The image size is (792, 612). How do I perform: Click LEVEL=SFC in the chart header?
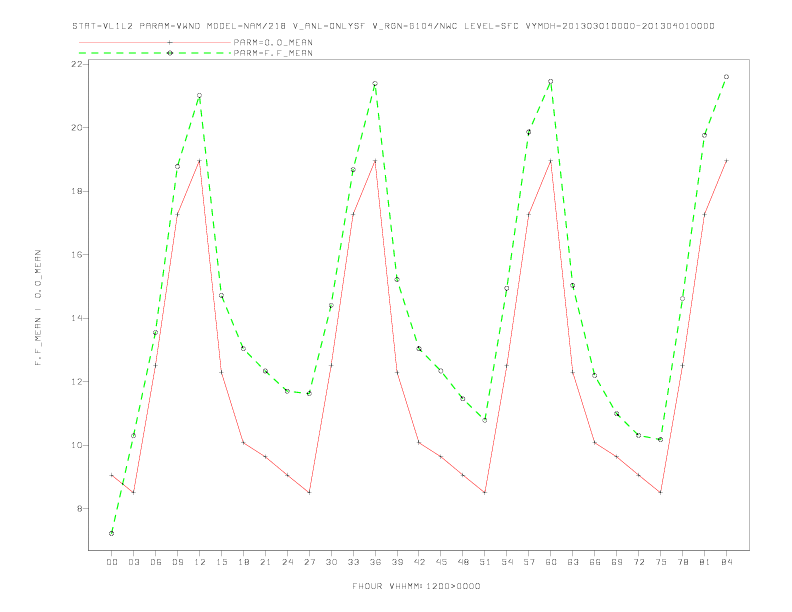click(x=491, y=26)
